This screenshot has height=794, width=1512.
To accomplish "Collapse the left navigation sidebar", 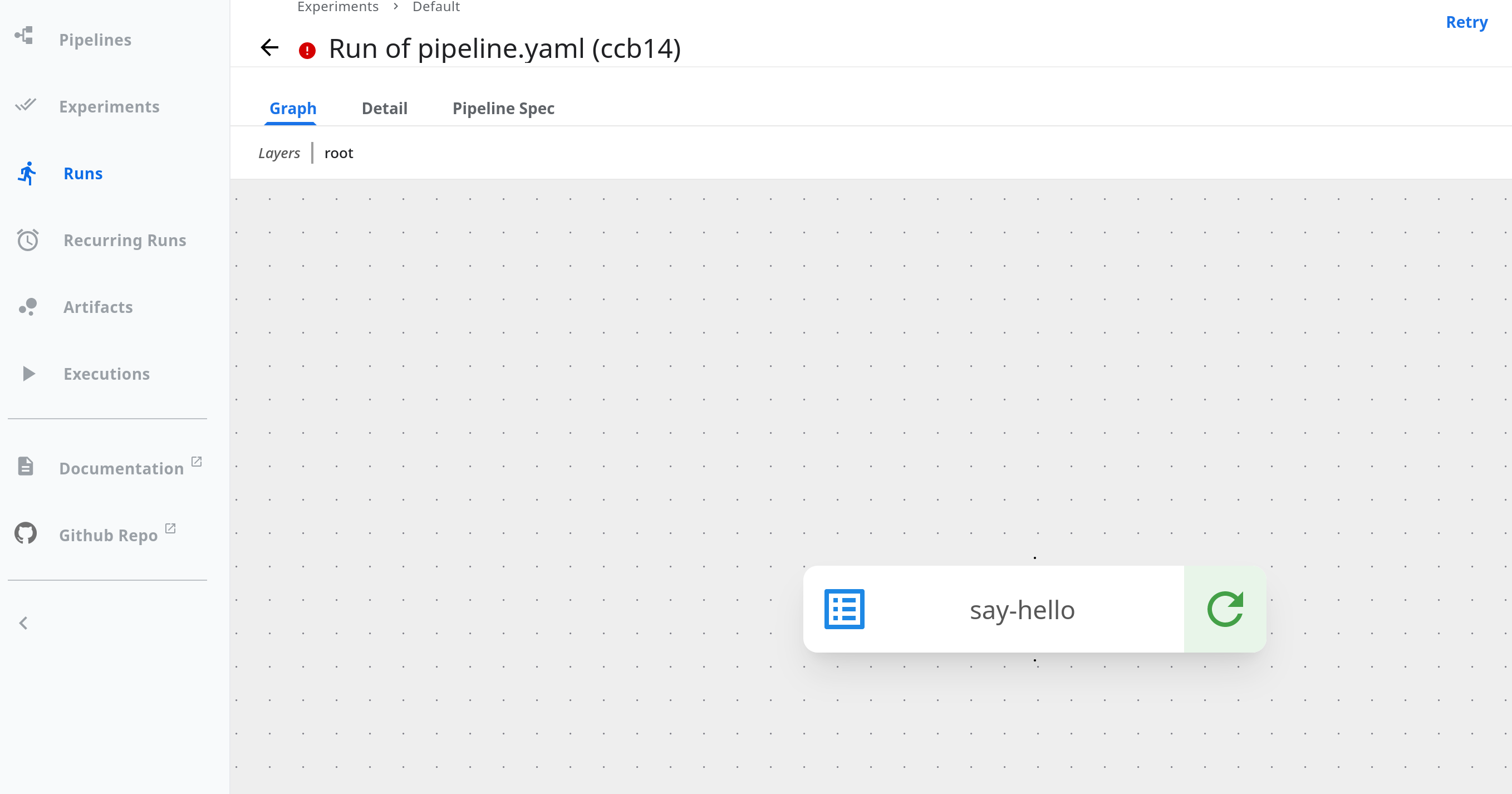I will point(23,623).
